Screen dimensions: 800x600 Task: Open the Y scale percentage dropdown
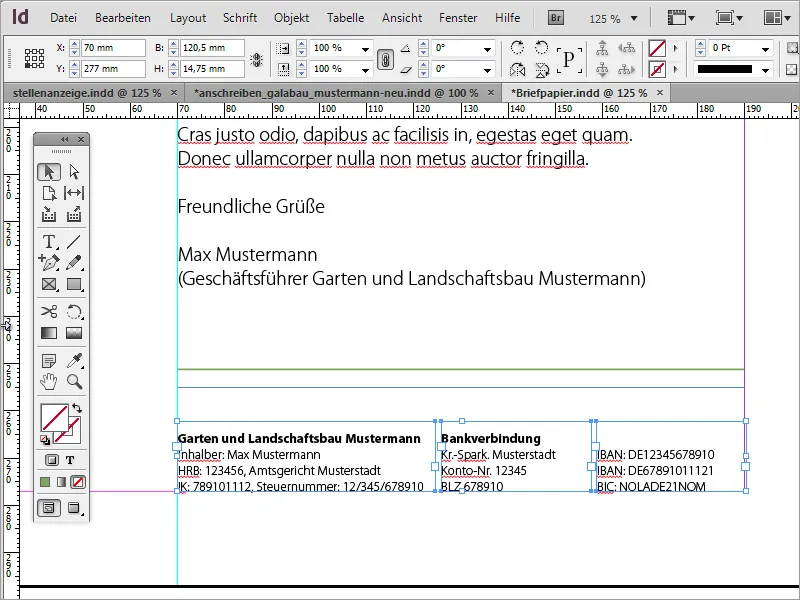tap(365, 69)
